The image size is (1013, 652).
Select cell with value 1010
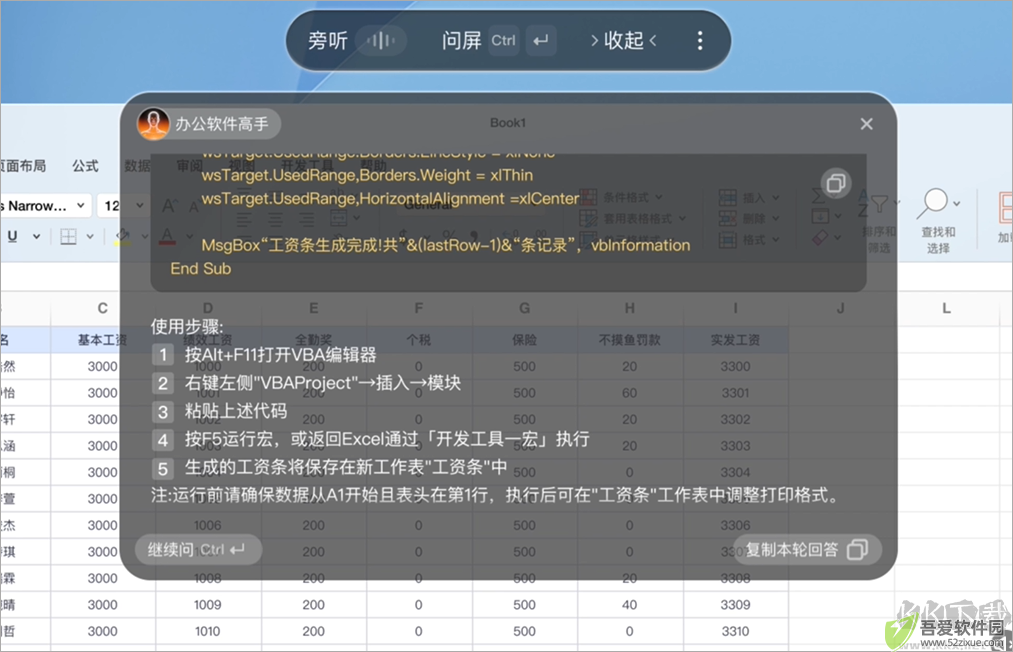pyautogui.click(x=207, y=631)
